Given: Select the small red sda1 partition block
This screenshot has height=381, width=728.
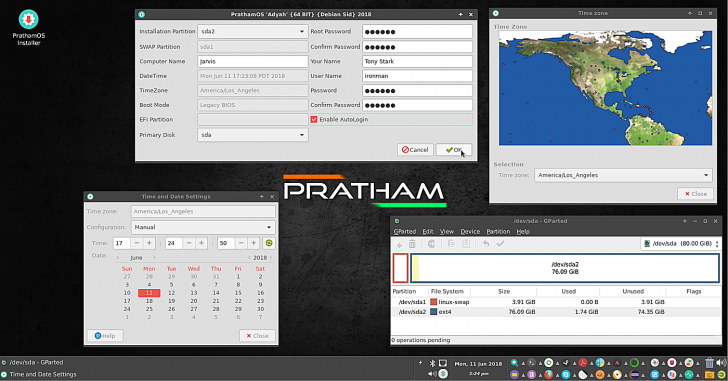Looking at the screenshot, I should click(x=400, y=268).
